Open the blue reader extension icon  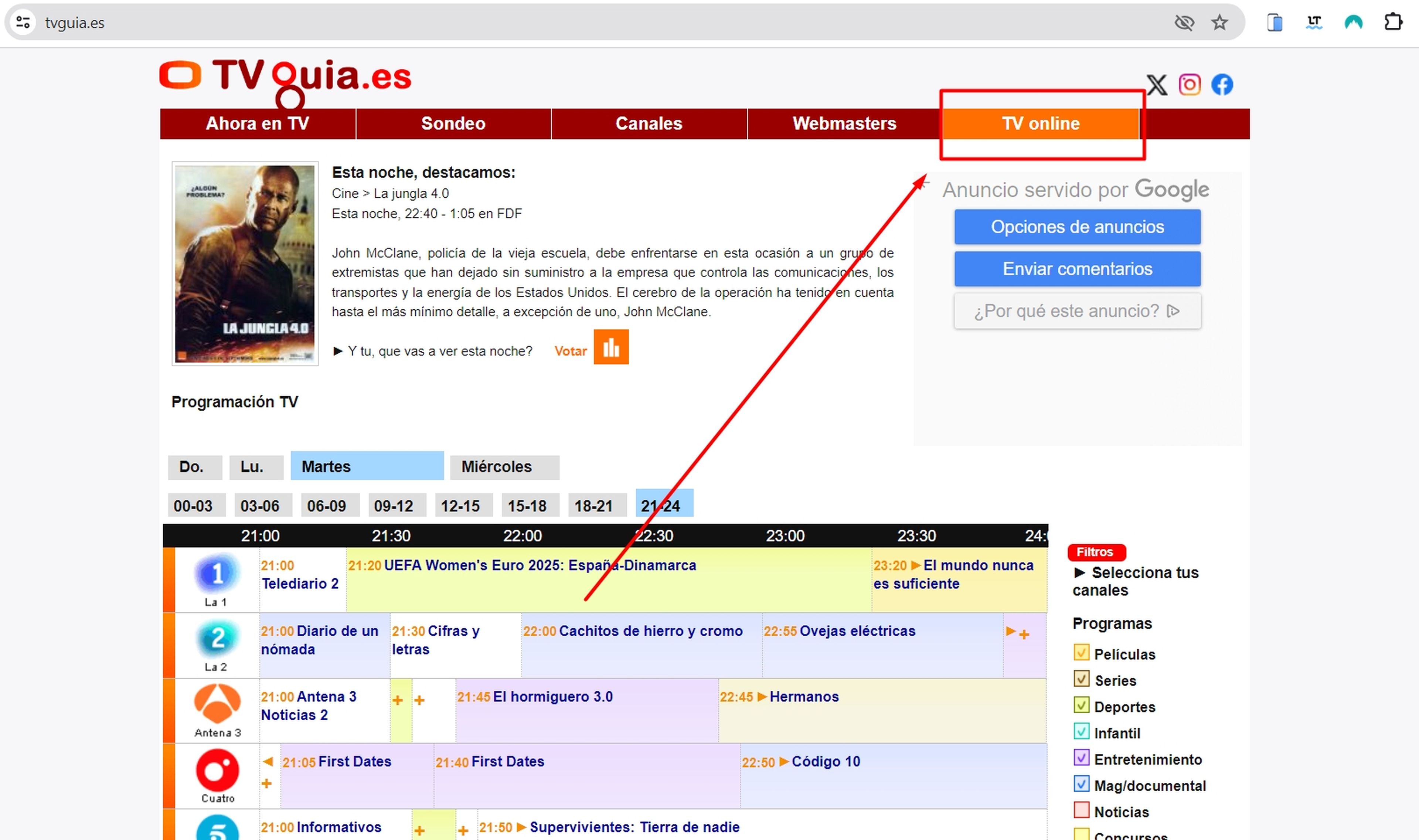1275,23
